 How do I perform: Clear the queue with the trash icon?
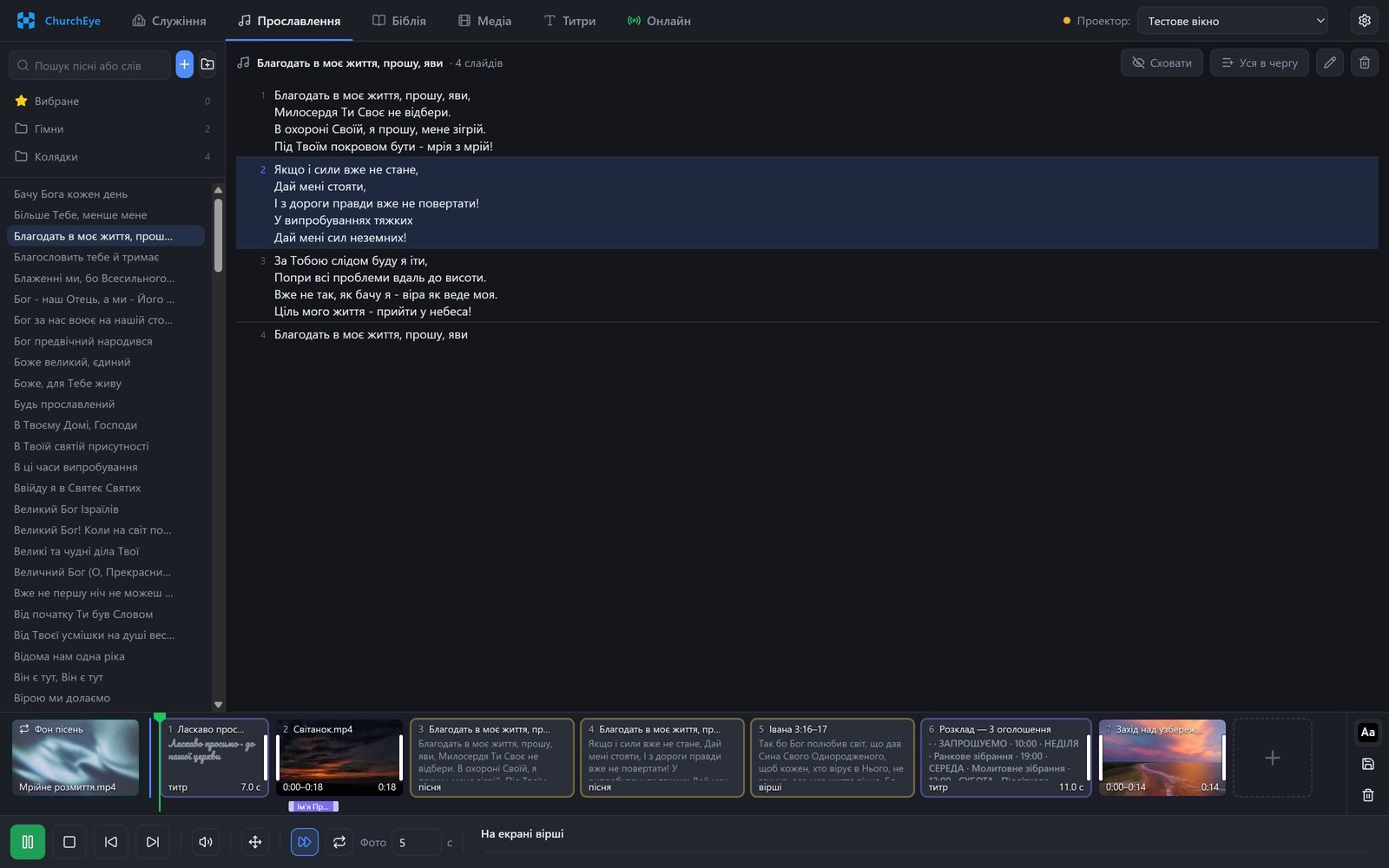point(1368,795)
